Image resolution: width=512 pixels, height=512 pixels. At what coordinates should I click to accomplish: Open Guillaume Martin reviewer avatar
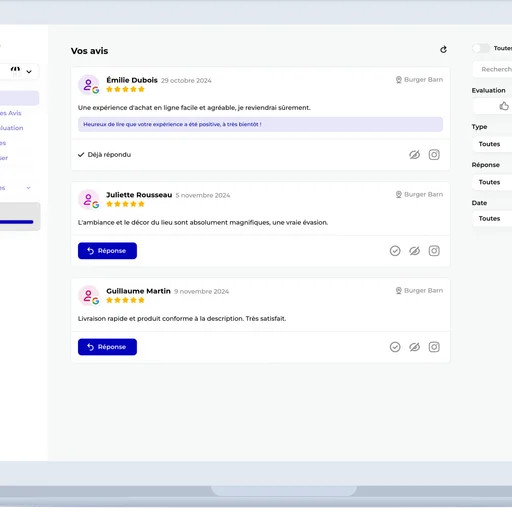(x=89, y=295)
